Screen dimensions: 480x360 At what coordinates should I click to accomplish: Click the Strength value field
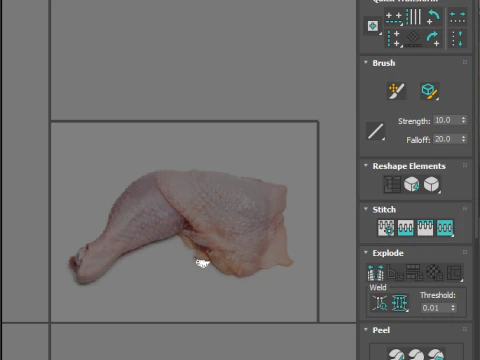click(446, 120)
